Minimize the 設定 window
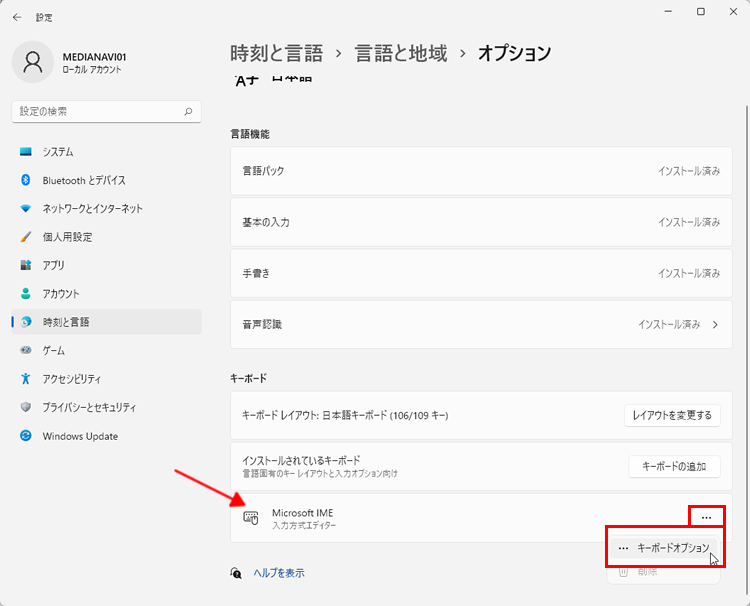The height and width of the screenshot is (606, 750). click(668, 11)
